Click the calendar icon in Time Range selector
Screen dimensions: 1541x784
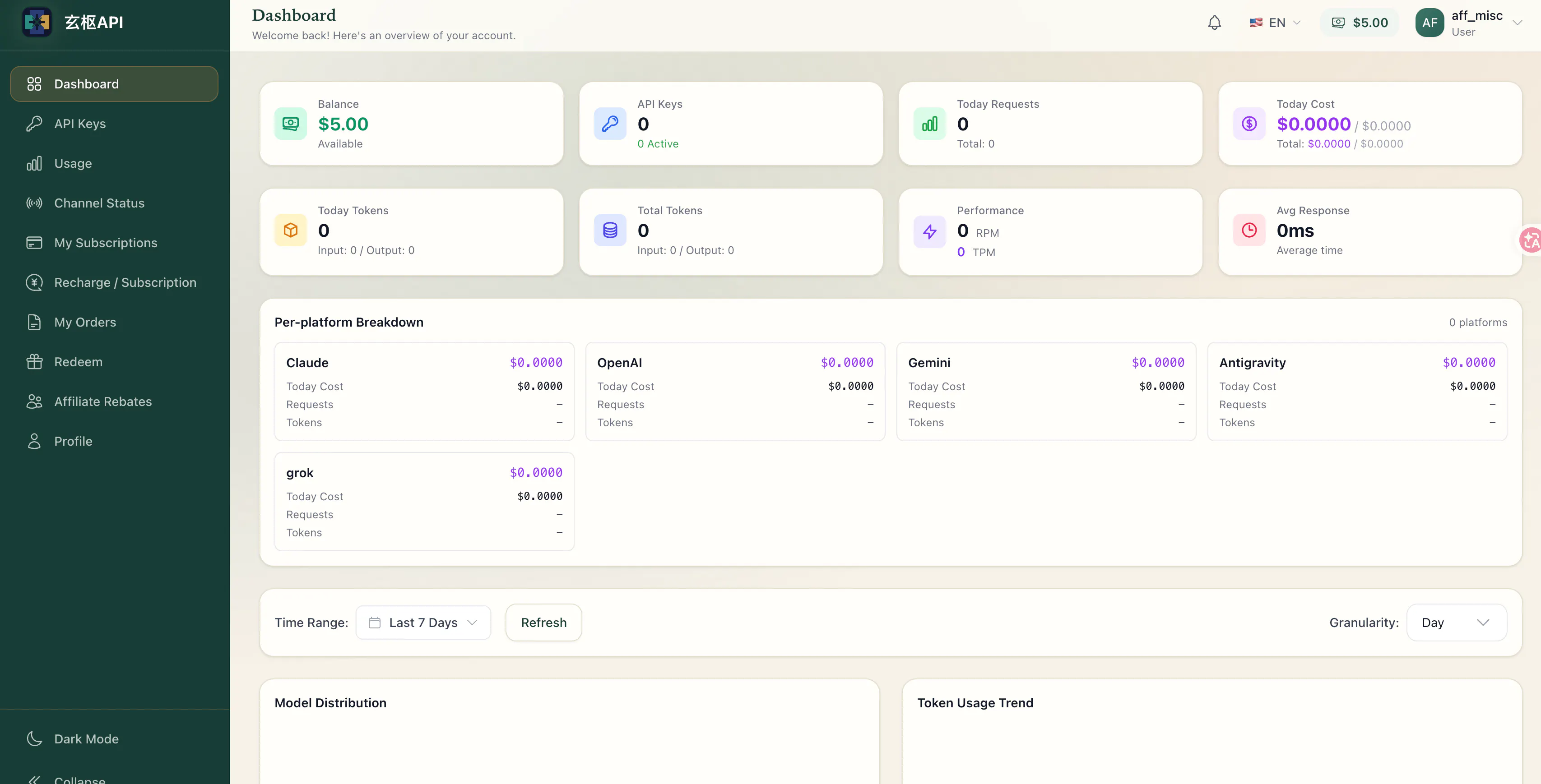tap(375, 623)
